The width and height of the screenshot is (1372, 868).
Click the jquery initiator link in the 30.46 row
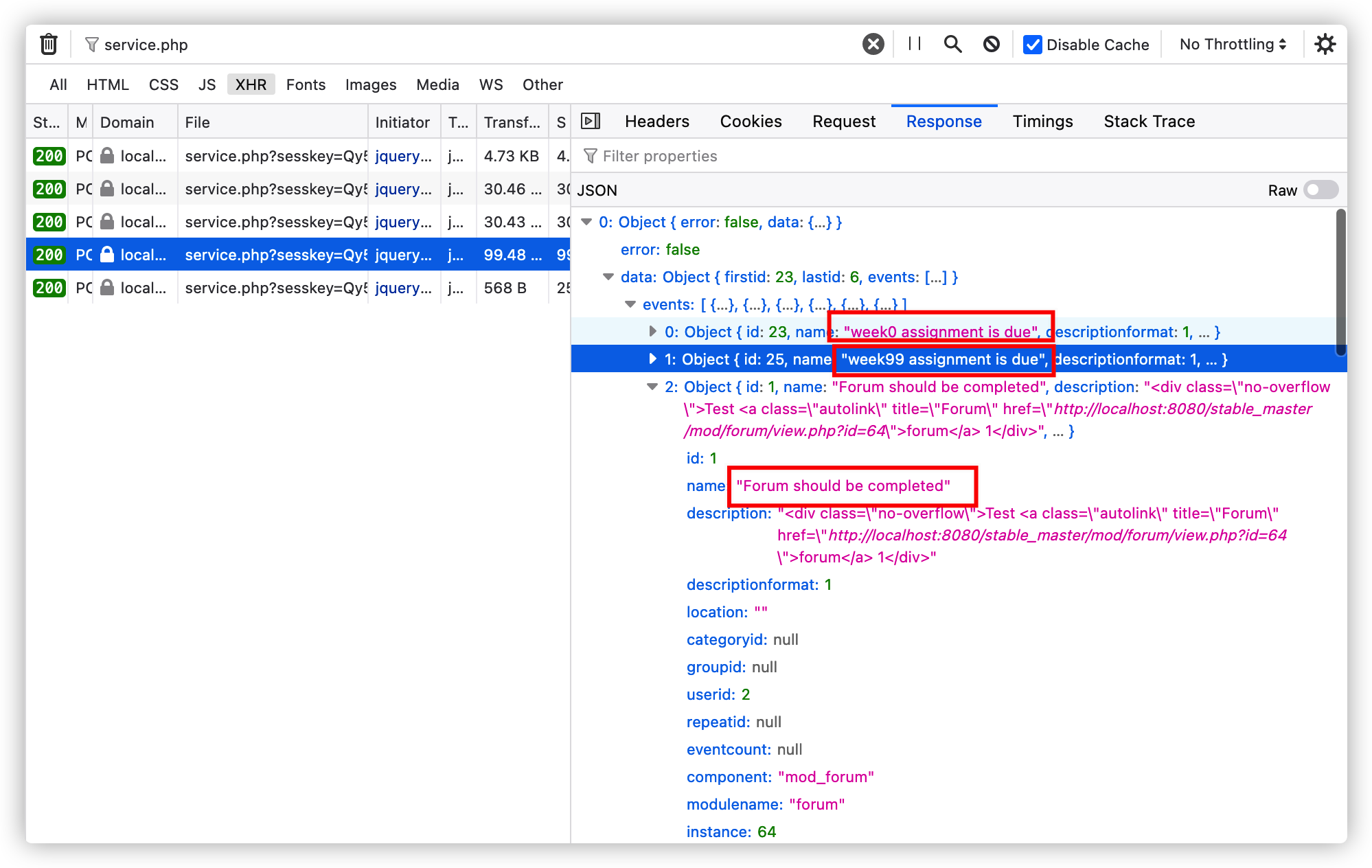coord(403,189)
